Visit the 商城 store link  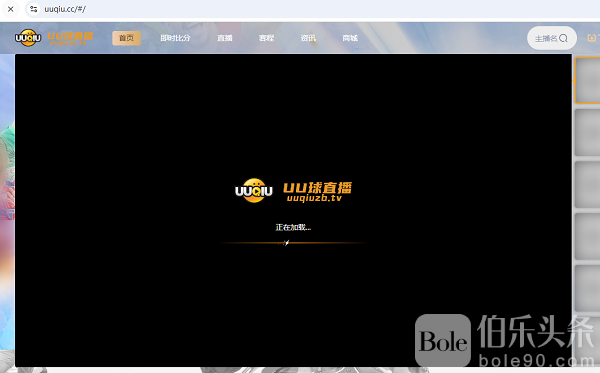coord(350,38)
